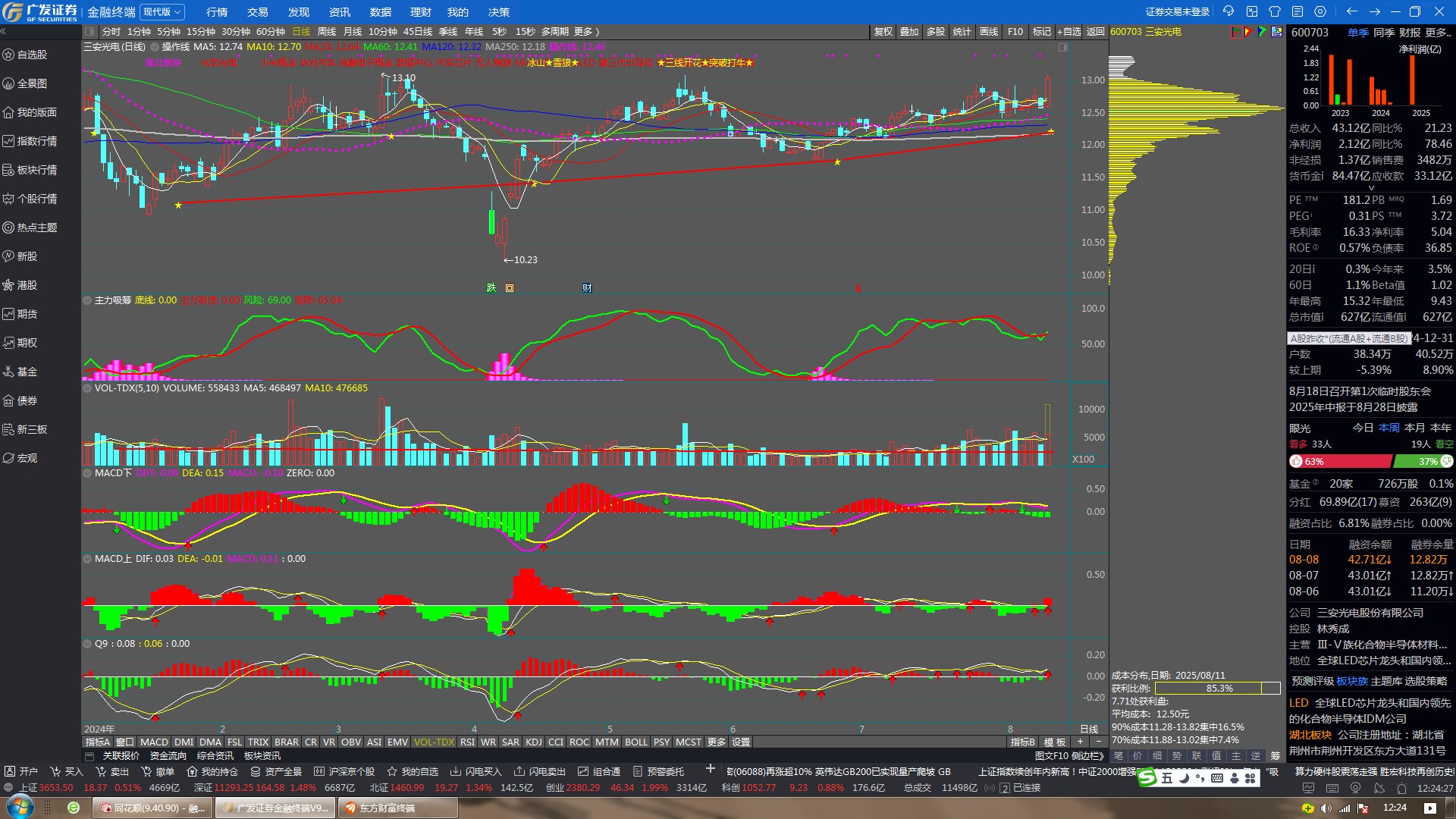The image size is (1456, 819).
Task: Click the F10 button in chart toolbar
Action: (1015, 32)
